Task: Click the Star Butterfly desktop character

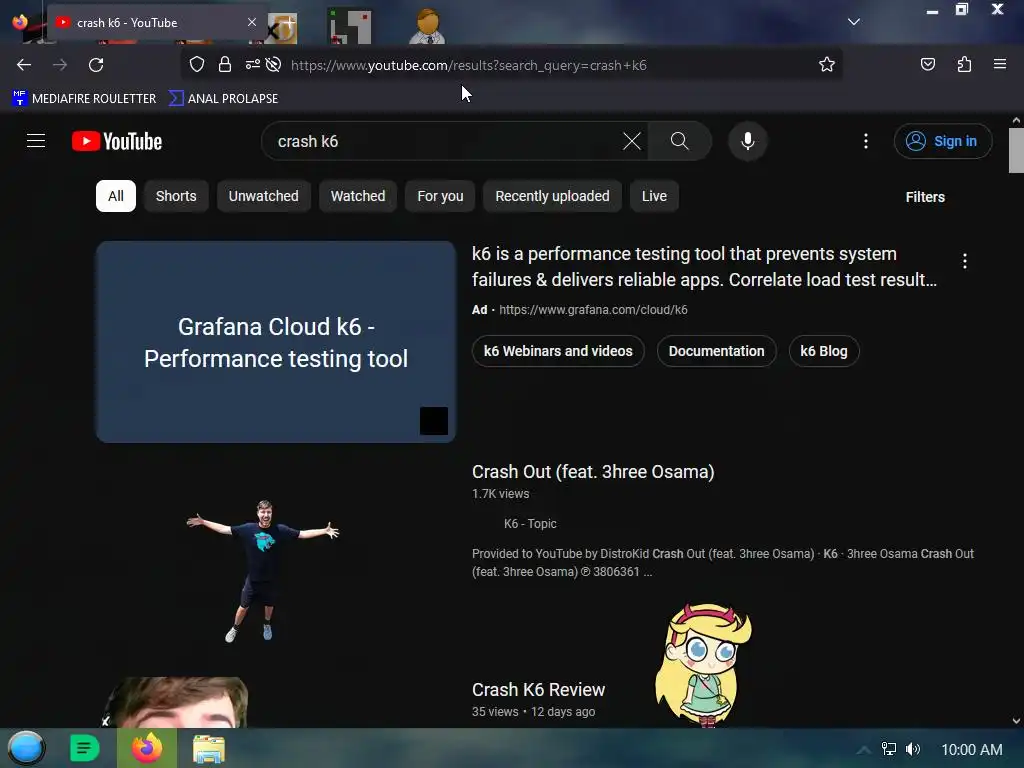Action: (x=703, y=665)
